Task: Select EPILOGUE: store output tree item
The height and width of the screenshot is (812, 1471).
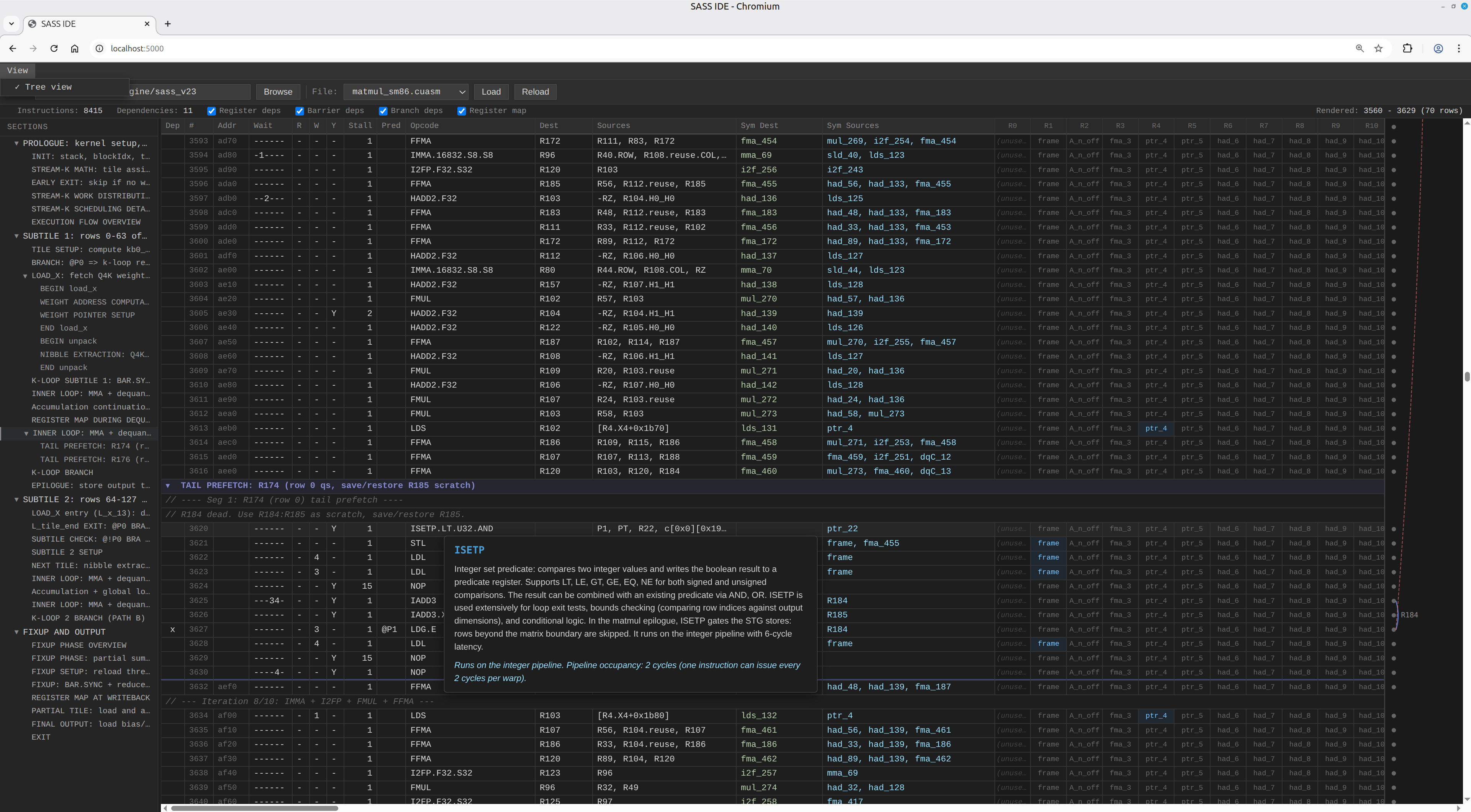Action: pos(90,485)
